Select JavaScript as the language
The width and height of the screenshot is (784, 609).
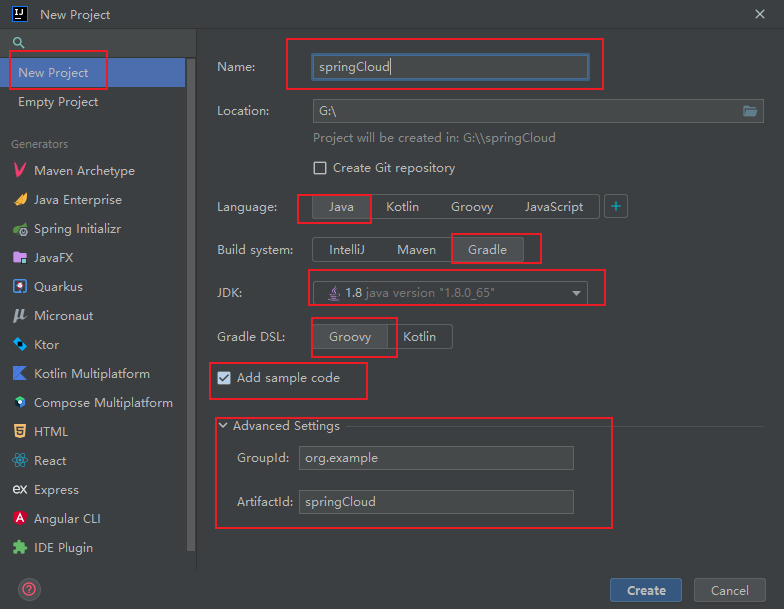point(554,207)
